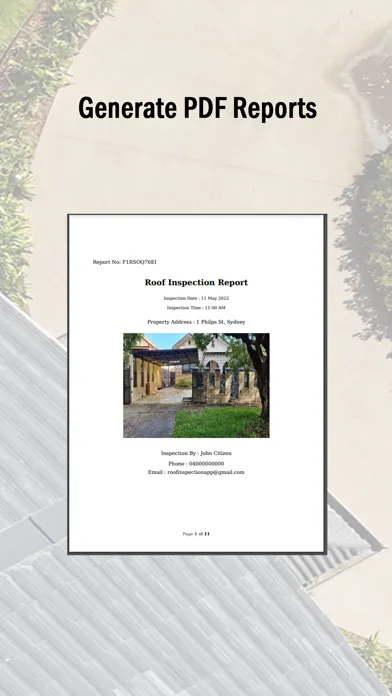Click the 'Page 1 of 11' footer
This screenshot has height=696, width=392.
[x=196, y=534]
